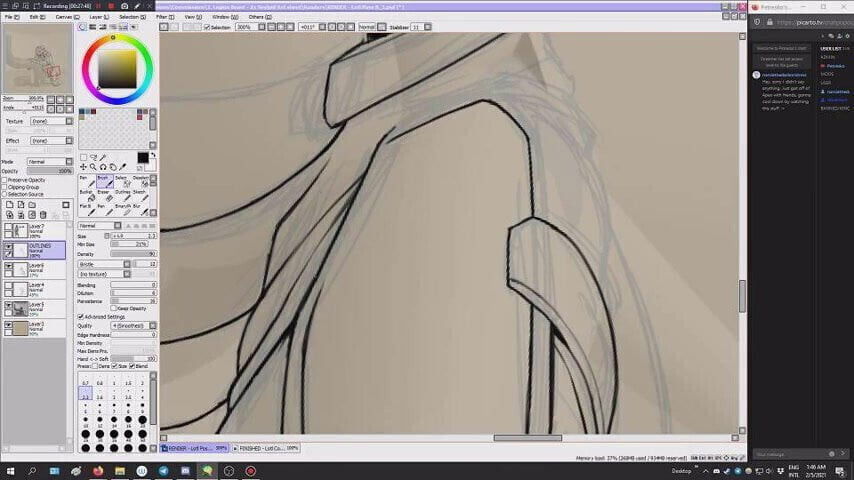The image size is (854, 480).
Task: Open Telegram from the taskbar
Action: (x=163, y=471)
